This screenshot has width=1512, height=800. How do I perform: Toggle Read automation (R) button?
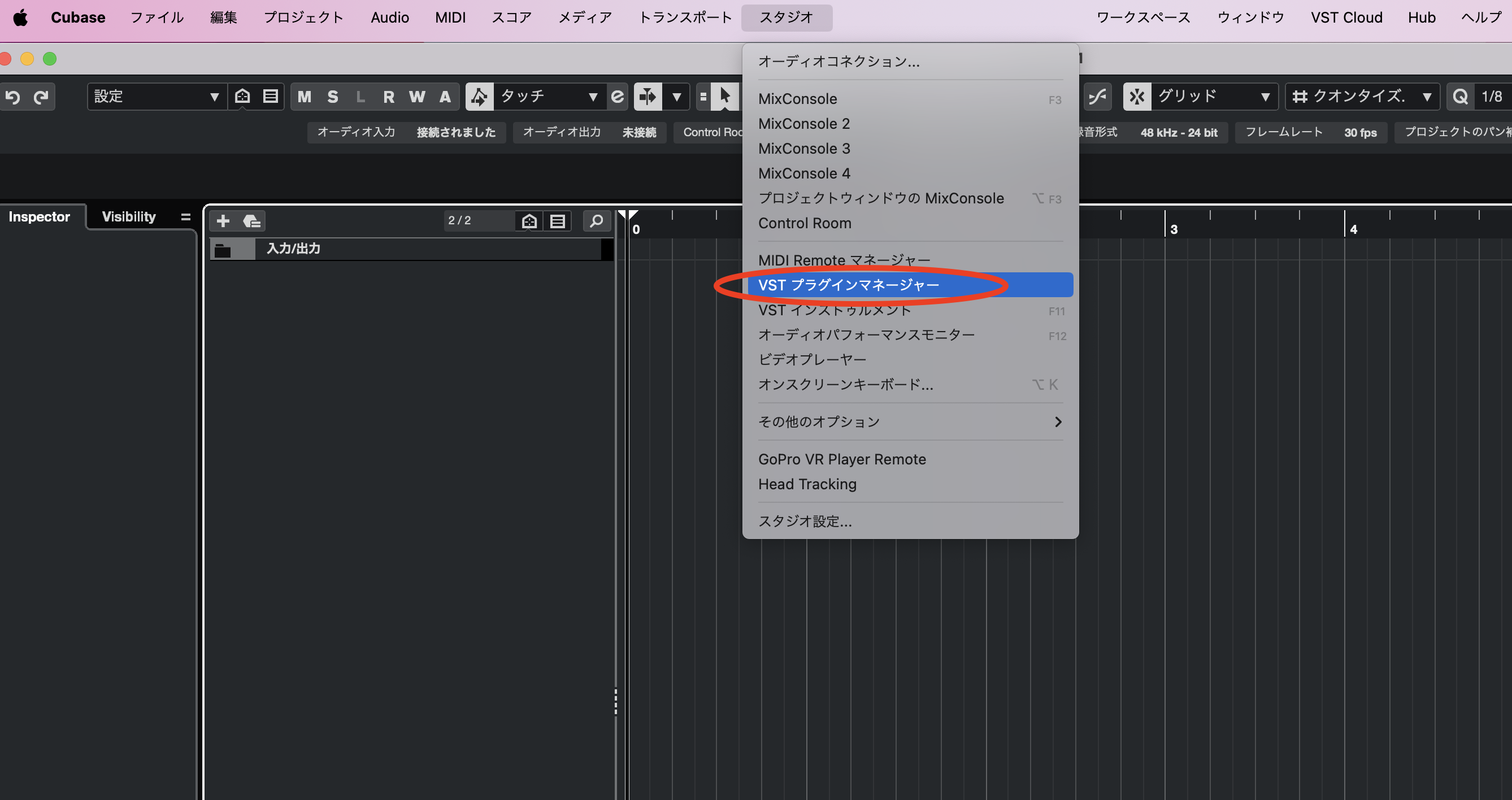click(389, 97)
